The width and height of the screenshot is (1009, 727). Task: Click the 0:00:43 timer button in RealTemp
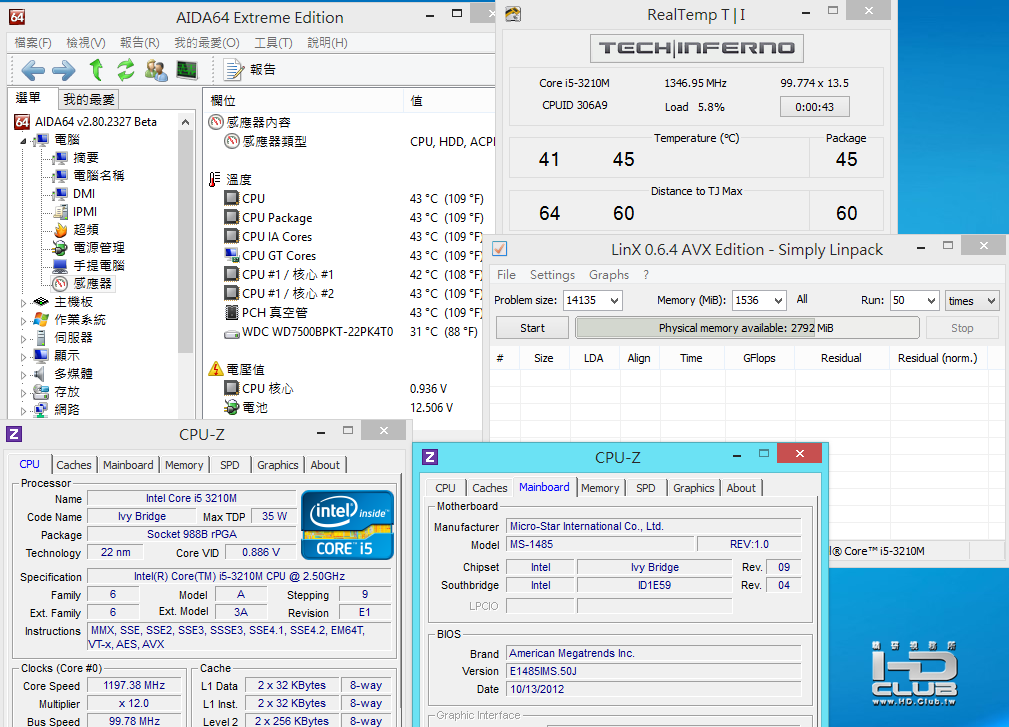click(x=814, y=107)
